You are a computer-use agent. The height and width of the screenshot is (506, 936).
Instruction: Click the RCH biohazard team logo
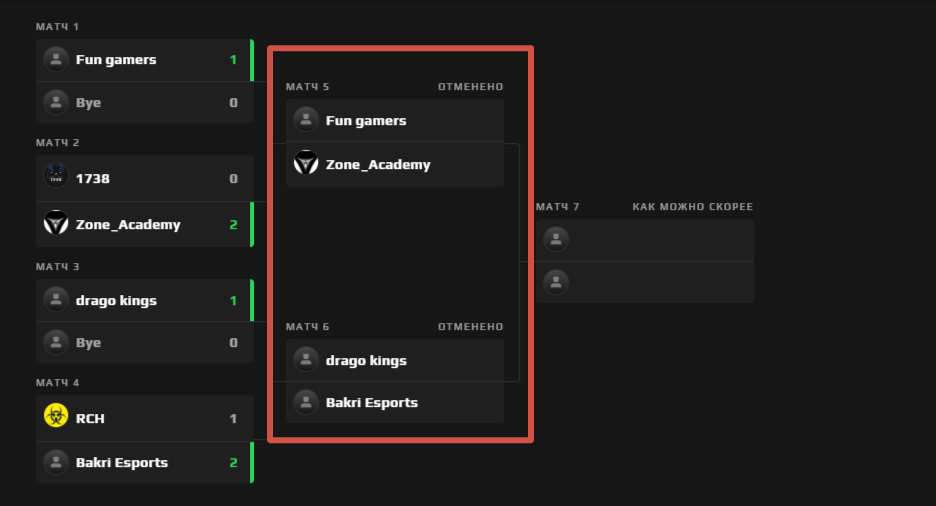[x=56, y=416]
